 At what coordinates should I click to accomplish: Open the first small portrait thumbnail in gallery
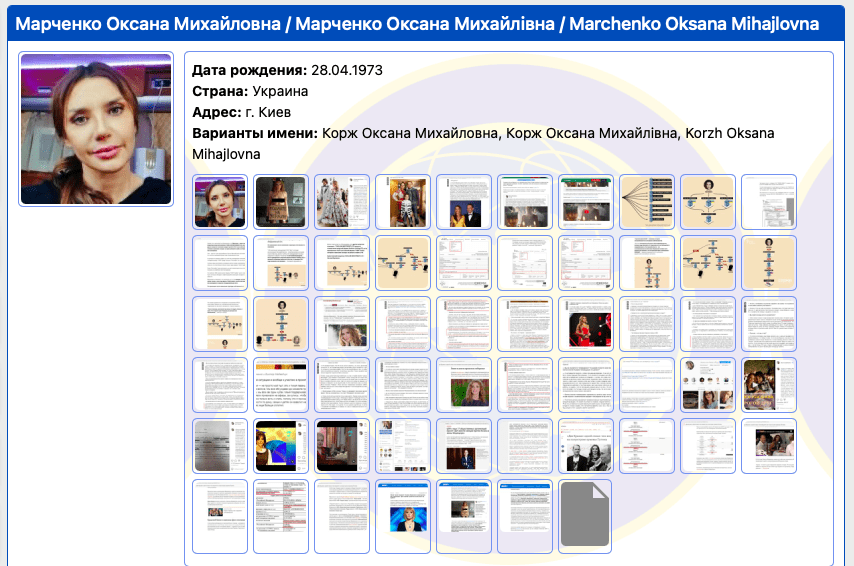(x=220, y=202)
